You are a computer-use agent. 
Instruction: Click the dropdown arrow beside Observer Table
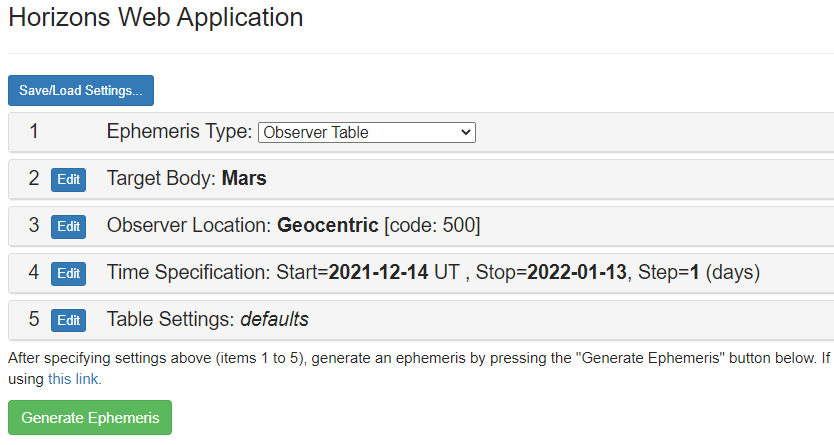pos(465,132)
